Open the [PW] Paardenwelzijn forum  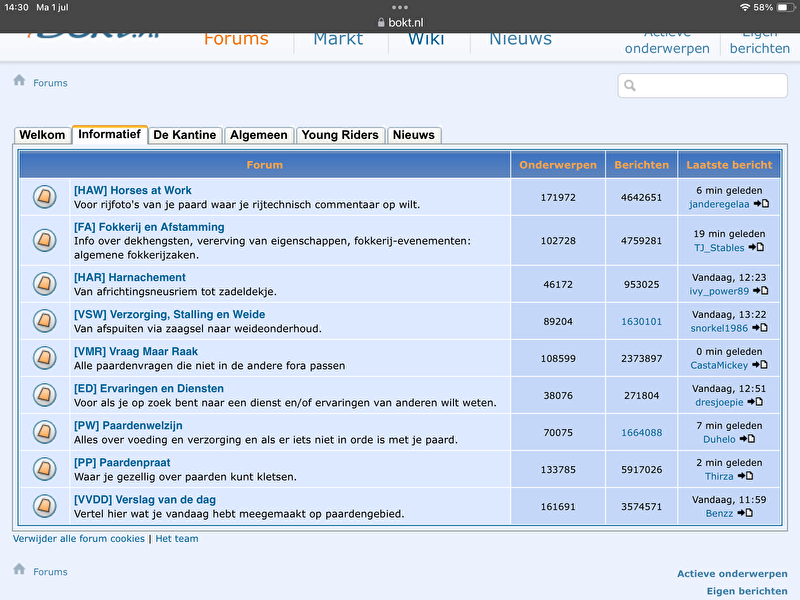tap(128, 426)
